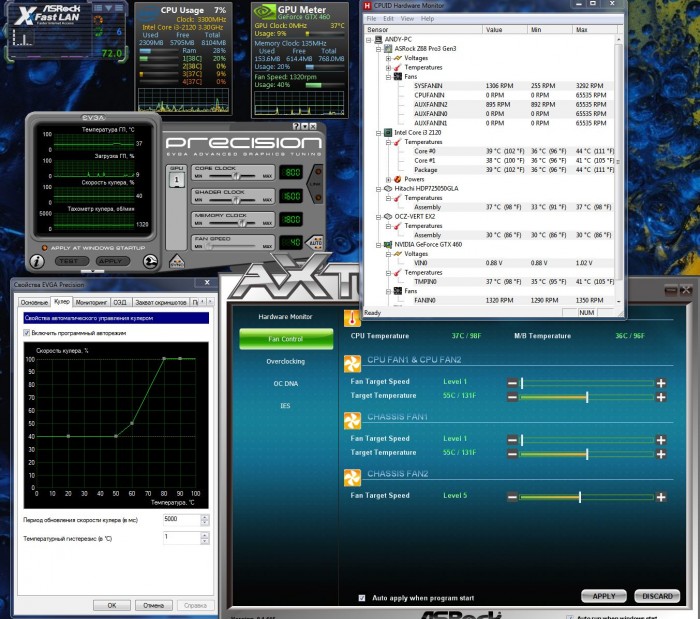Open the File menu in HWMonitor
The width and height of the screenshot is (700, 619).
[x=371, y=19]
